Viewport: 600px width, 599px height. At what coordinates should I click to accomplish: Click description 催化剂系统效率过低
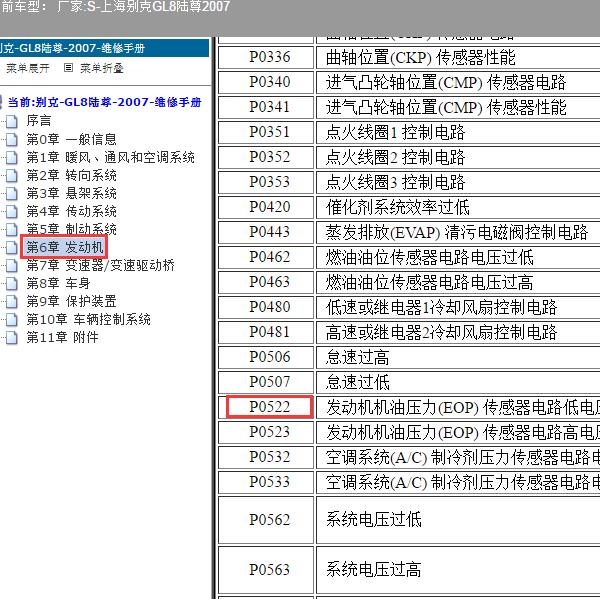point(398,207)
